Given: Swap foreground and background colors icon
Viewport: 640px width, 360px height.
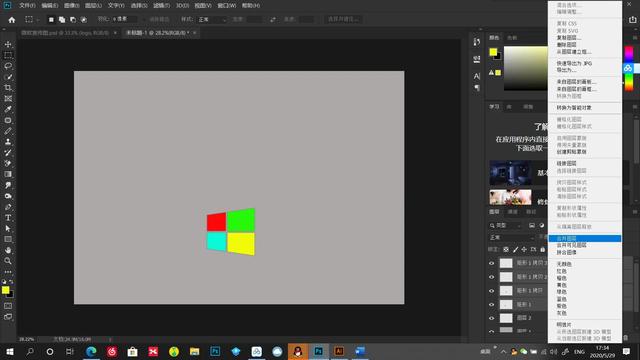Looking at the screenshot, I should coord(11,282).
